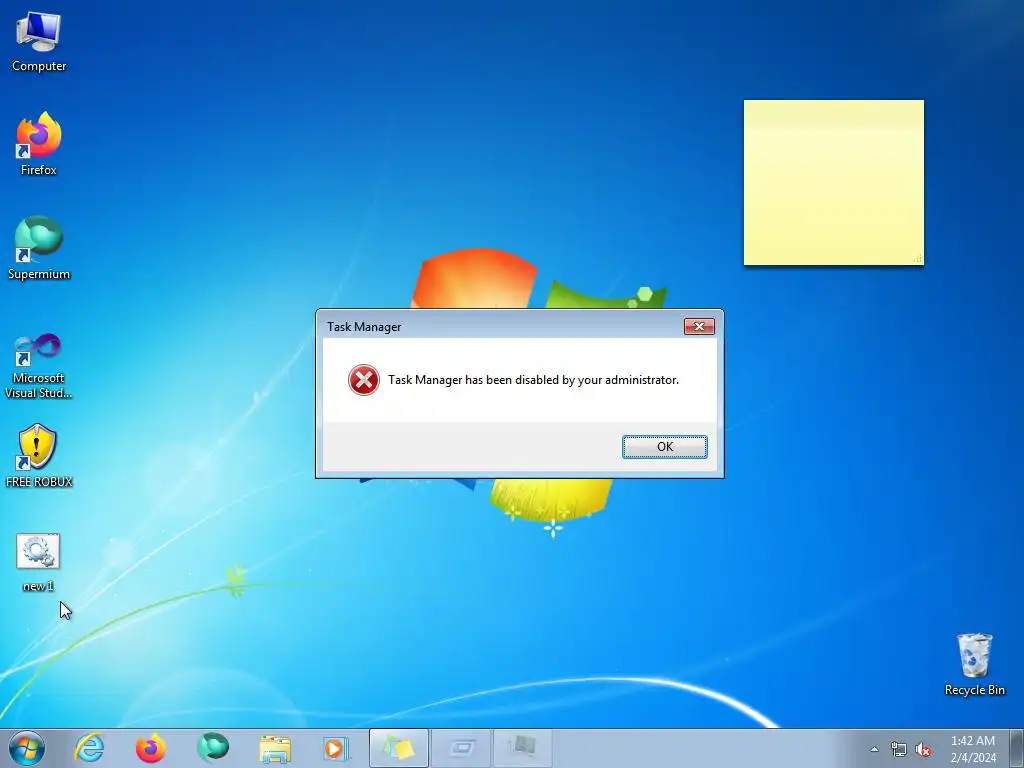The image size is (1024, 768).
Task: Click OK in the Task Manager dialog
Action: (664, 447)
